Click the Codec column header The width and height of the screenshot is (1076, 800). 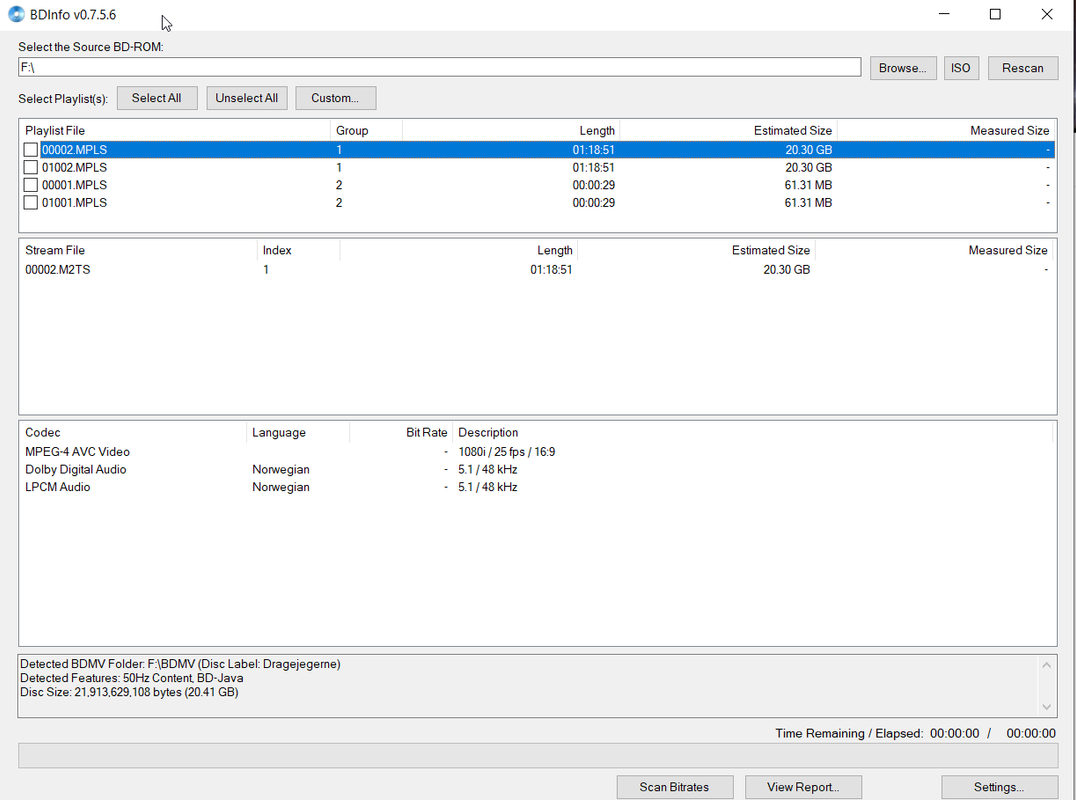132,433
